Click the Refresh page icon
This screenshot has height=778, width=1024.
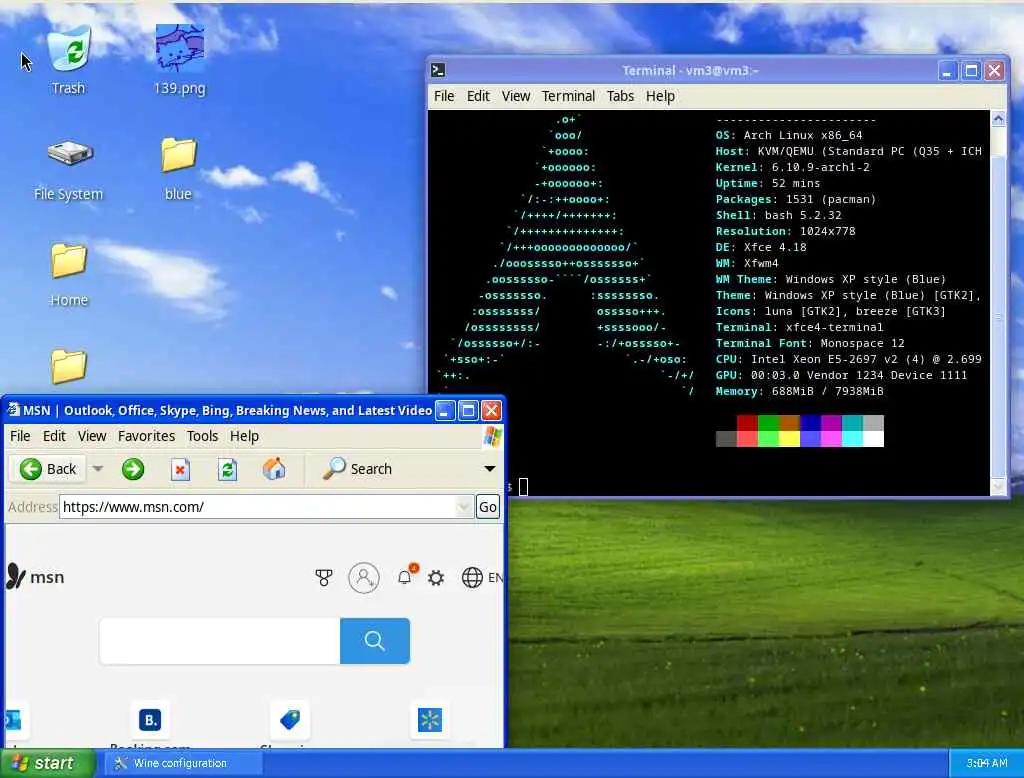[x=227, y=469]
